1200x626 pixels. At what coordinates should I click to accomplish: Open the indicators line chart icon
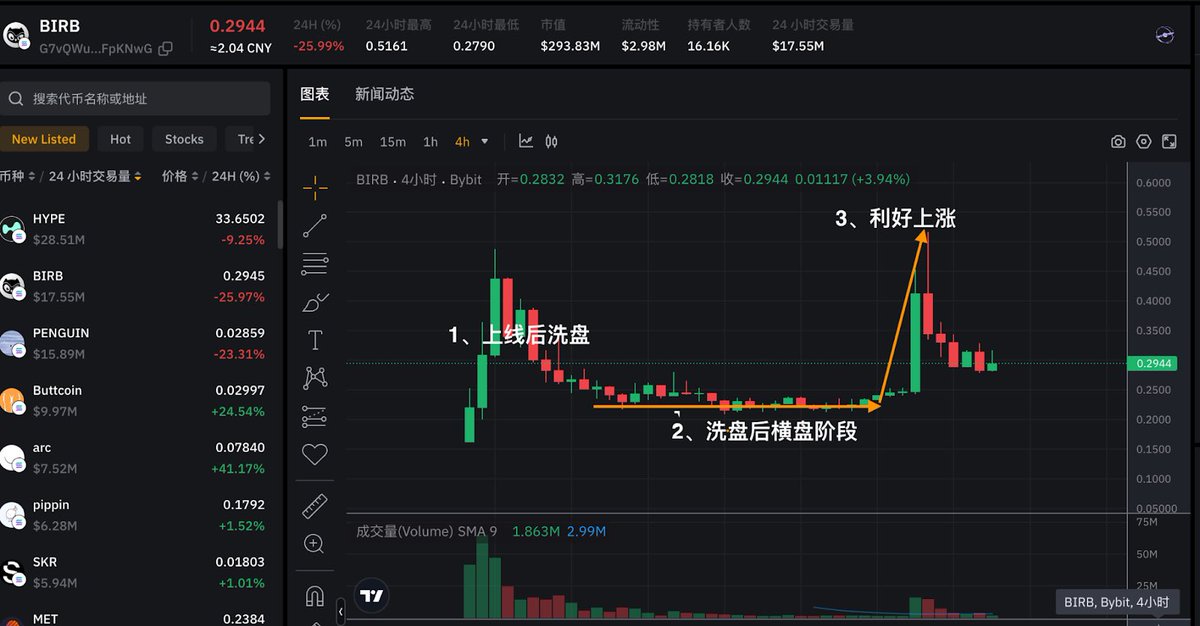coord(526,142)
